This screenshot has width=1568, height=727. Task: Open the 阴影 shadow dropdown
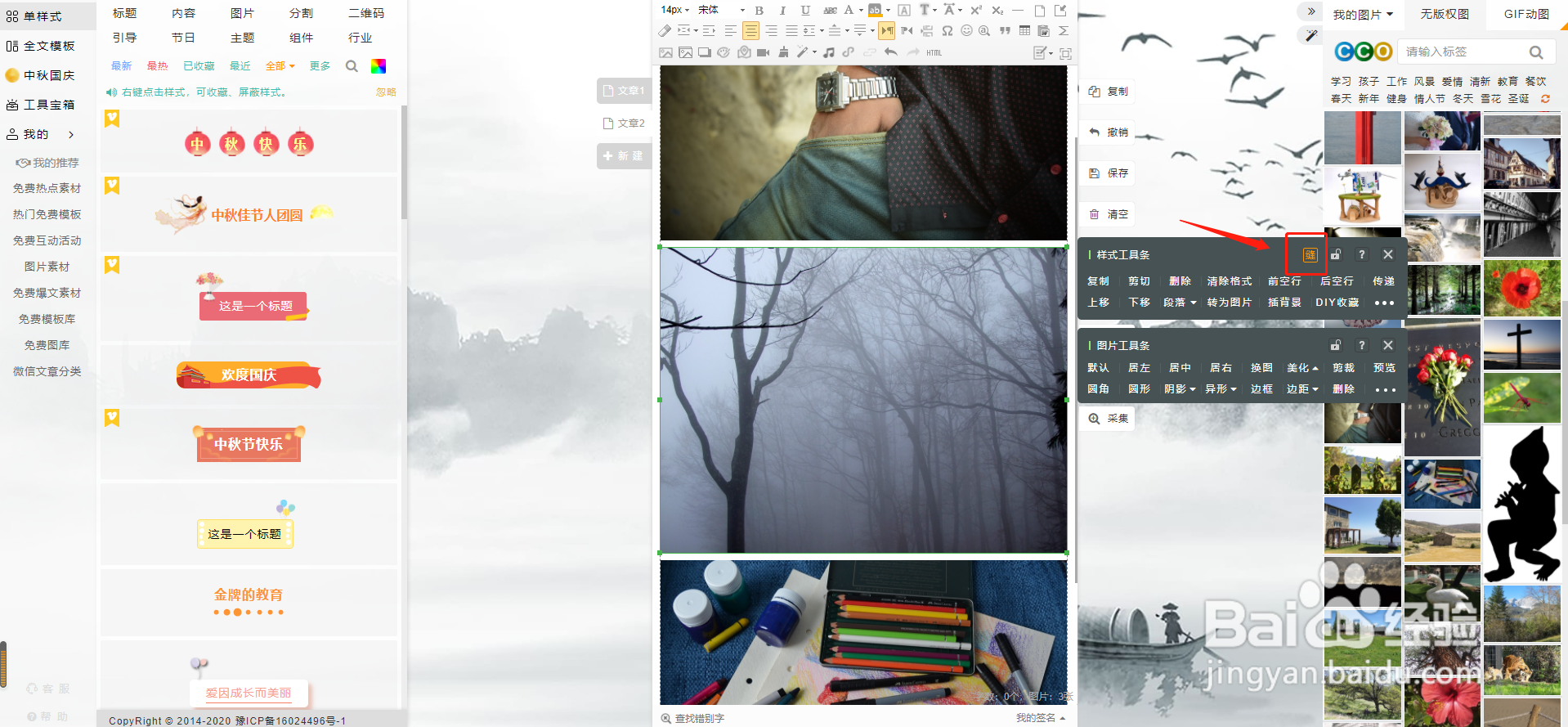(1180, 389)
